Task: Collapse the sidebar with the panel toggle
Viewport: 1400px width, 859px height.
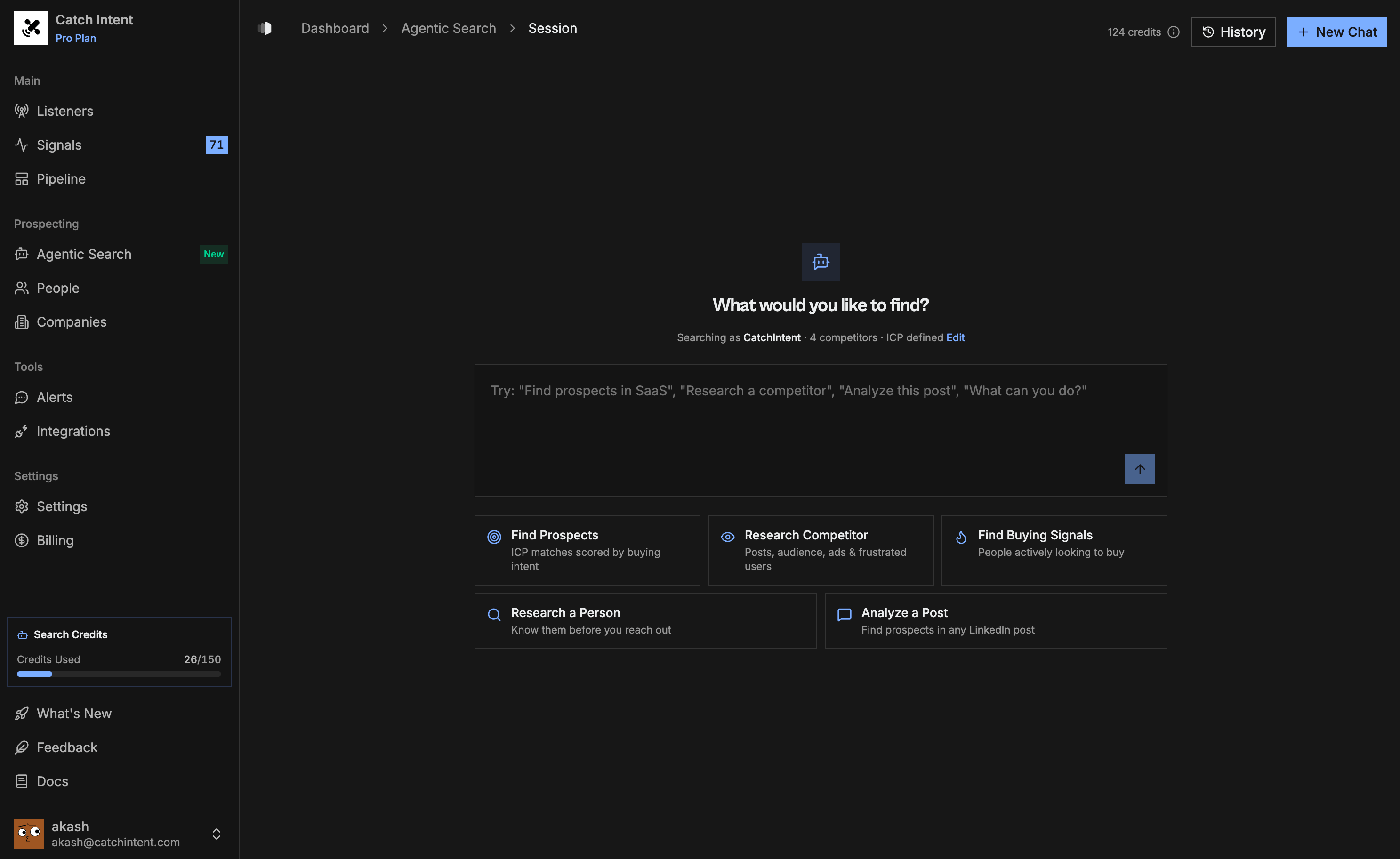Action: (x=265, y=27)
